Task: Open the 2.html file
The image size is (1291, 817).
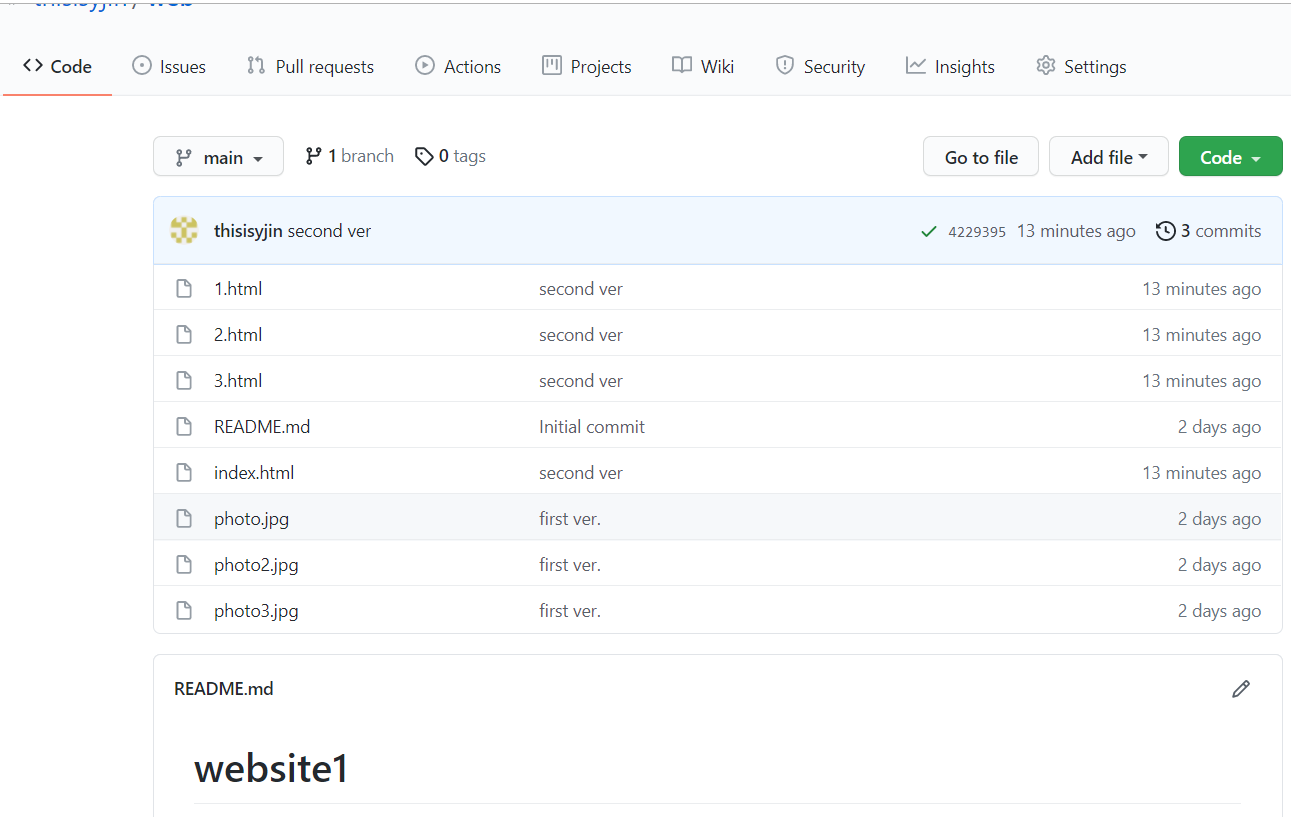Action: (238, 335)
